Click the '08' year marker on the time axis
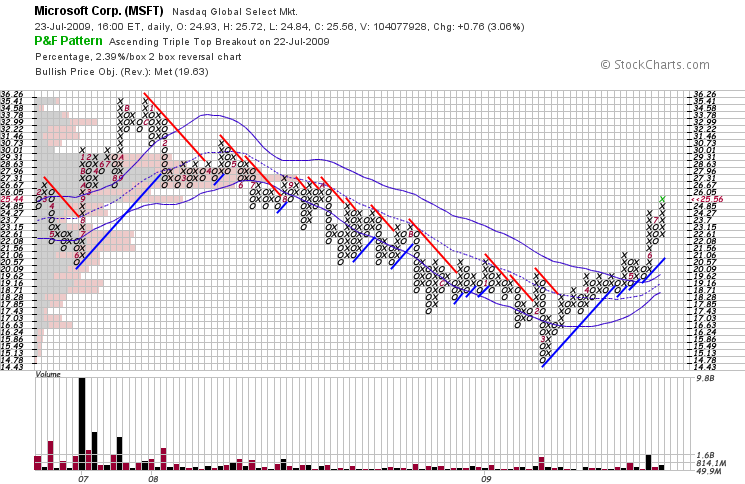The height and width of the screenshot is (484, 745). [153, 479]
